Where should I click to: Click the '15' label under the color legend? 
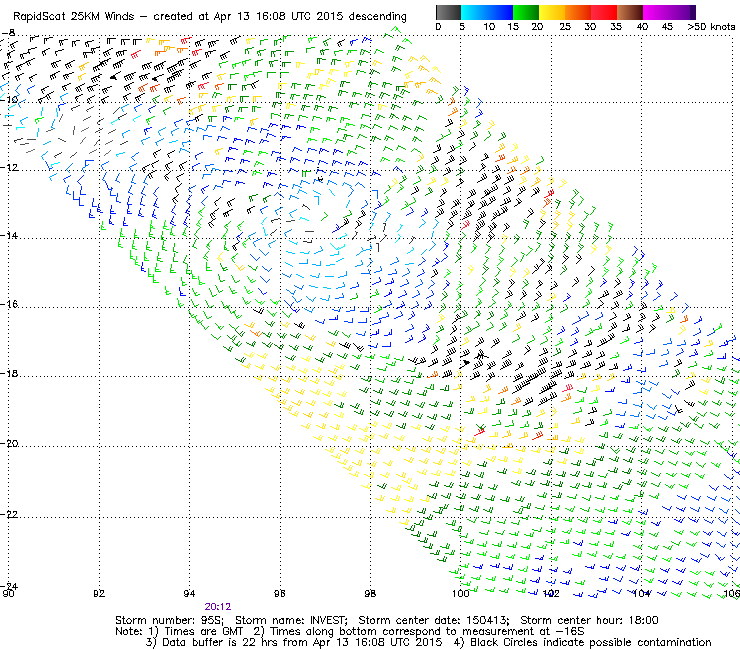(513, 27)
